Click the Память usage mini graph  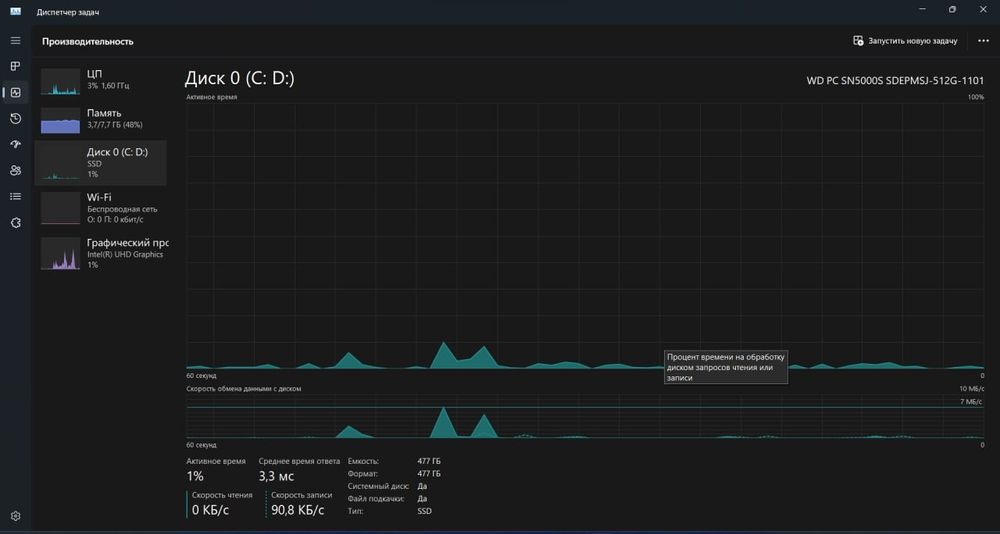click(x=61, y=121)
